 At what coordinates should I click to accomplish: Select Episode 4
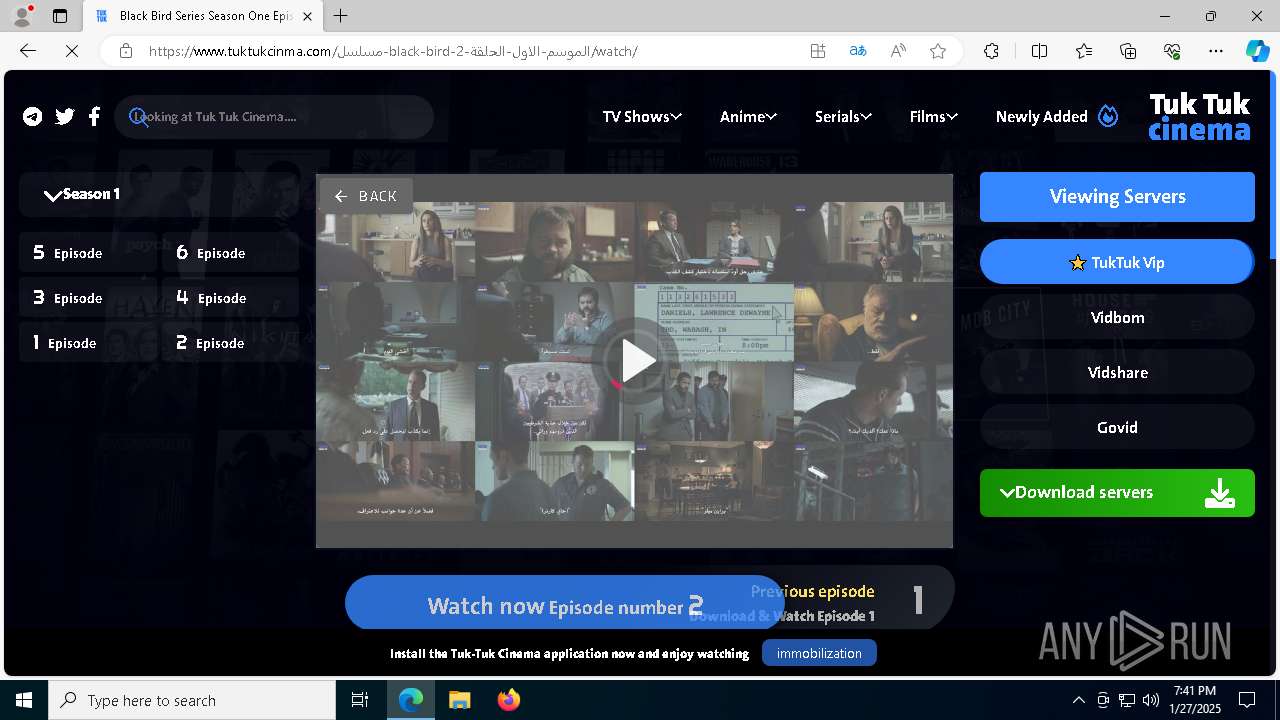(230, 298)
